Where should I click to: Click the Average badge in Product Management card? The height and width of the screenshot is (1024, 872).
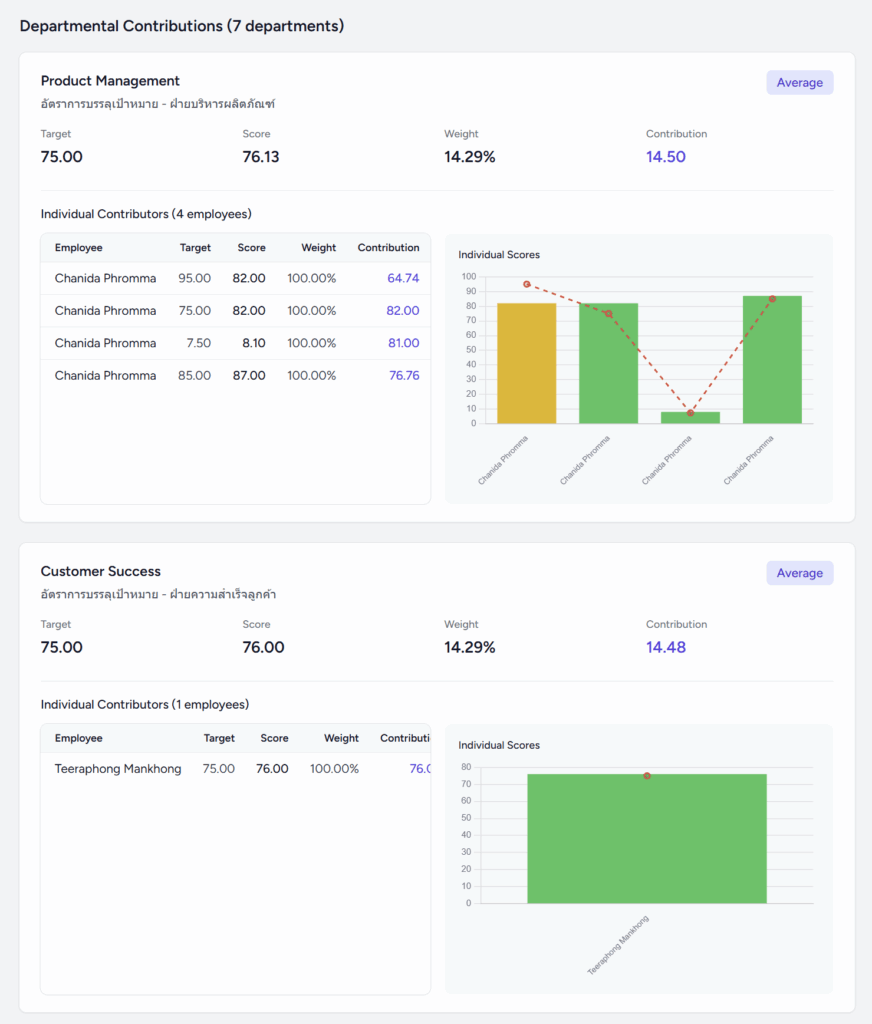pos(799,83)
